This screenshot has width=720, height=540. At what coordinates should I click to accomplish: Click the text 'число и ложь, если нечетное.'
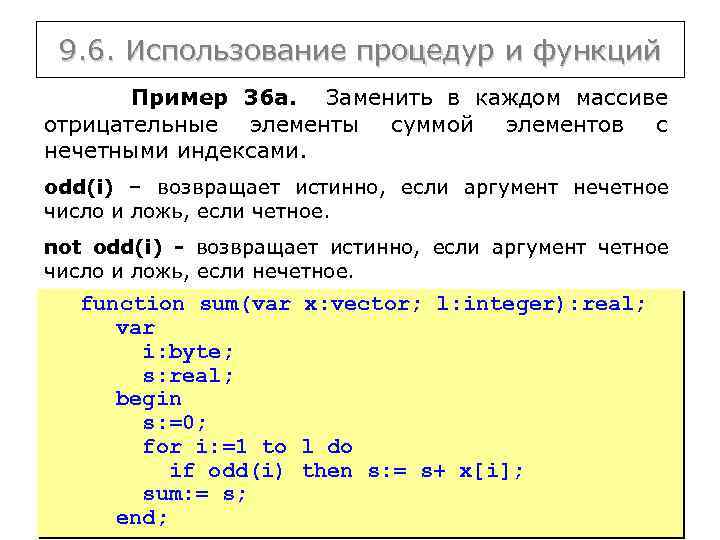[198, 272]
